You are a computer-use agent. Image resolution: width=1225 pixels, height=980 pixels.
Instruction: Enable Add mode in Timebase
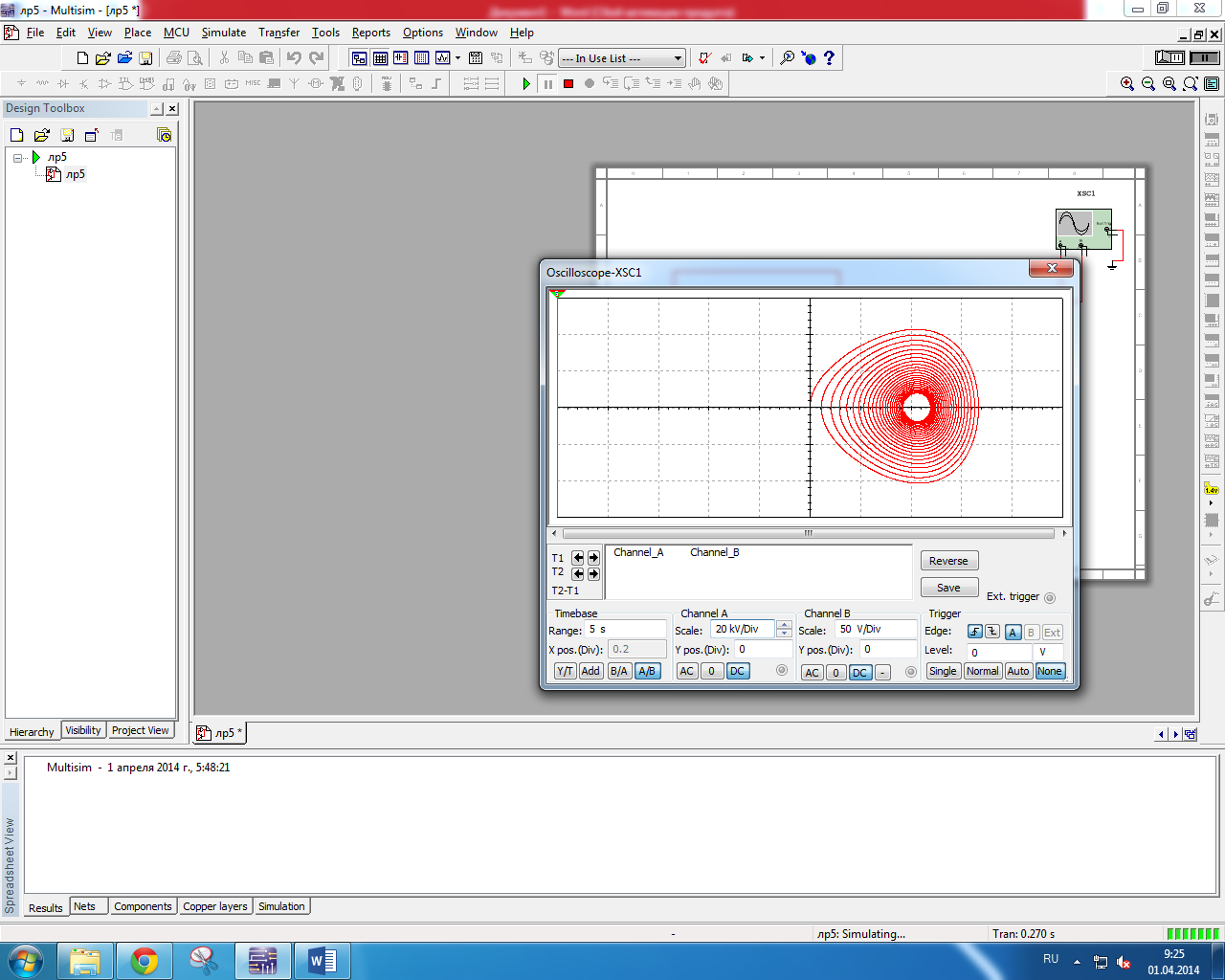[590, 672]
